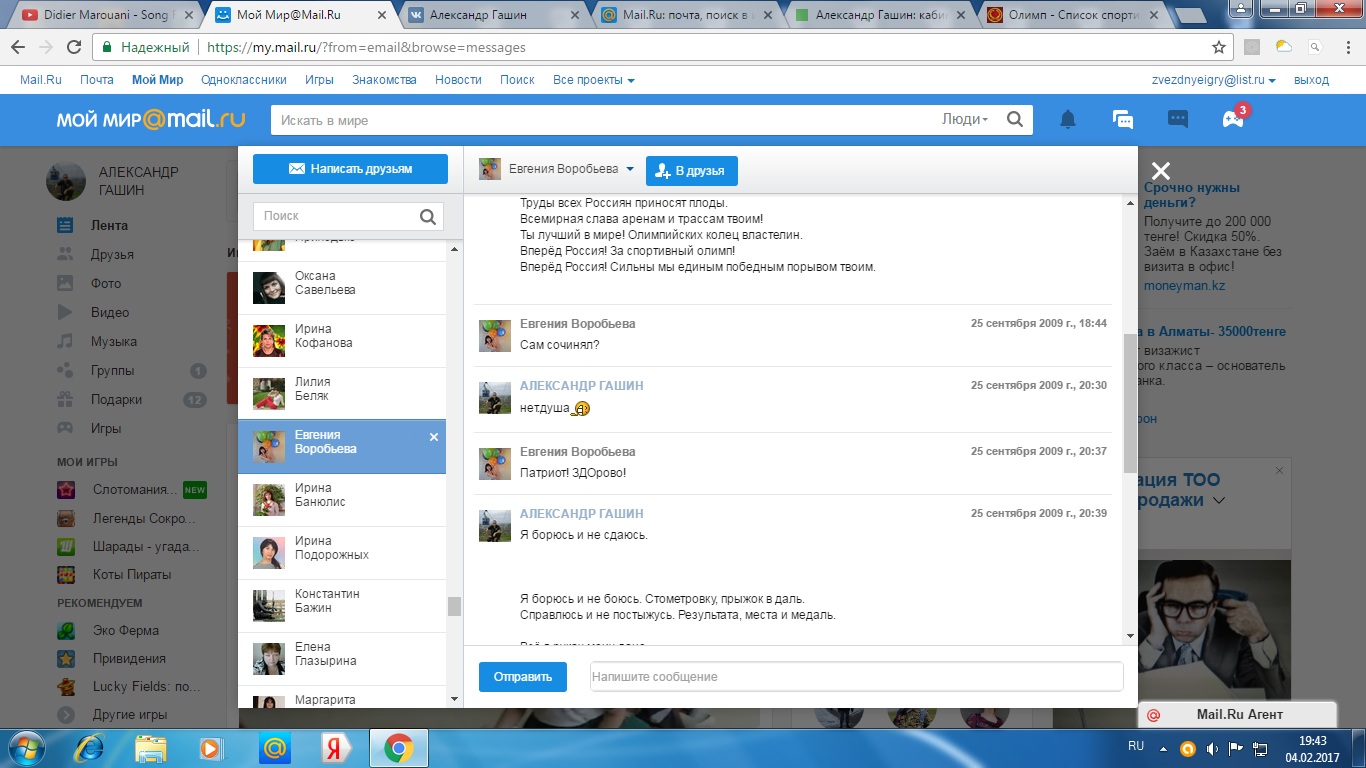
Task: Select Елена Глазырина conversation
Action: (x=342, y=659)
